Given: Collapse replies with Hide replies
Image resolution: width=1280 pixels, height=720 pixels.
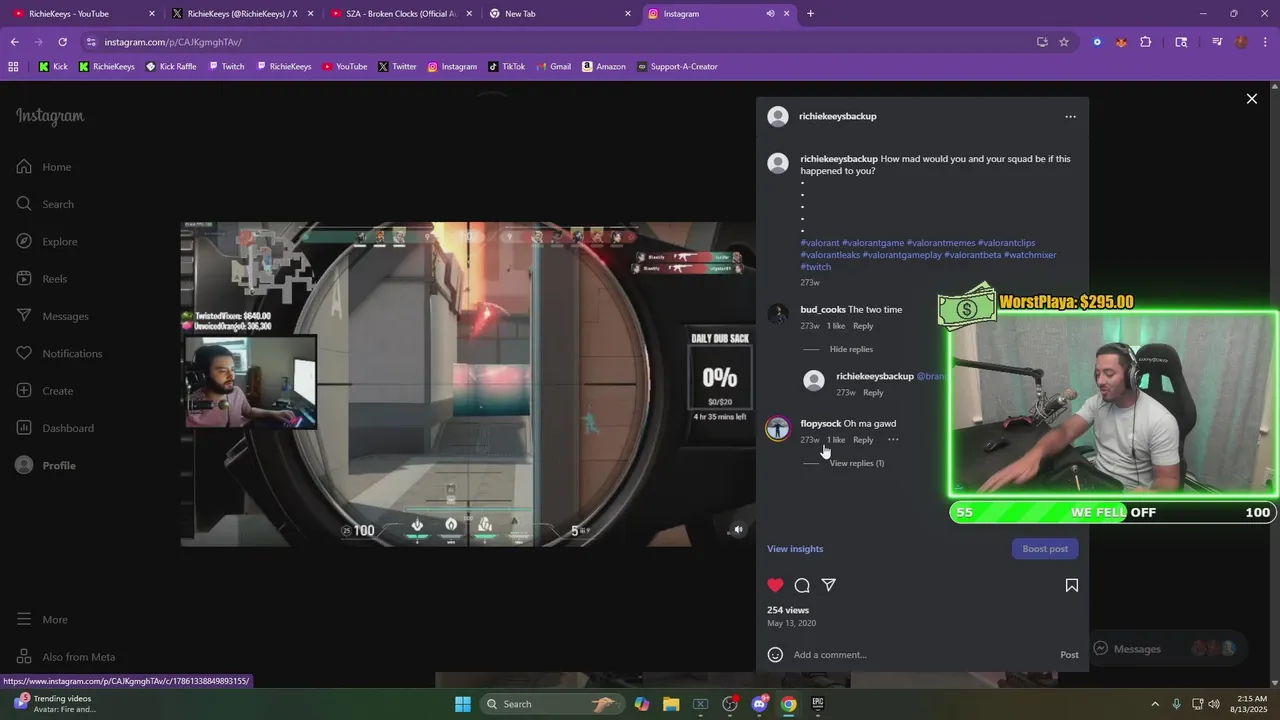Looking at the screenshot, I should tap(851, 349).
